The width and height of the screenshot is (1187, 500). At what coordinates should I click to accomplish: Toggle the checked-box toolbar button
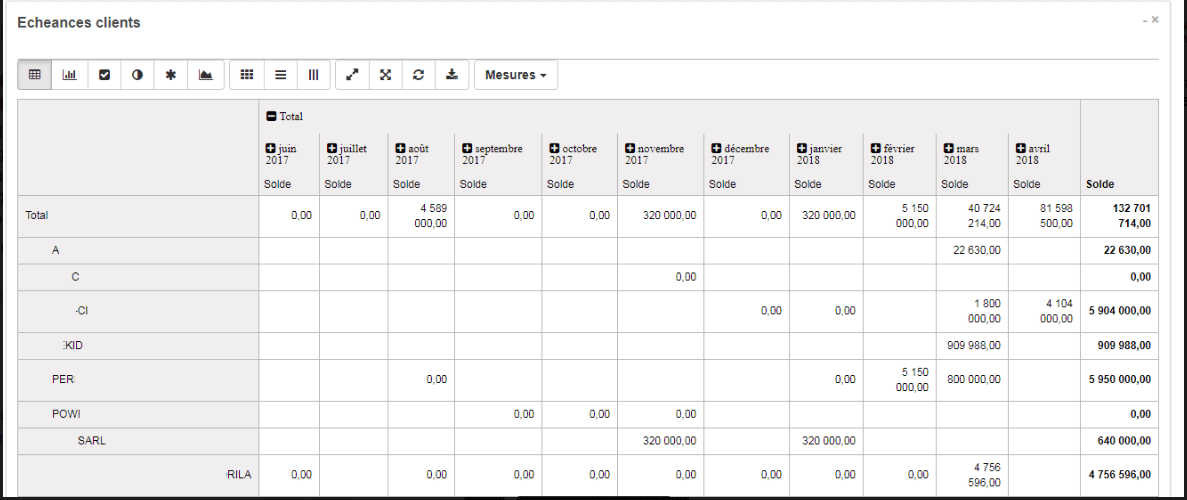point(104,75)
